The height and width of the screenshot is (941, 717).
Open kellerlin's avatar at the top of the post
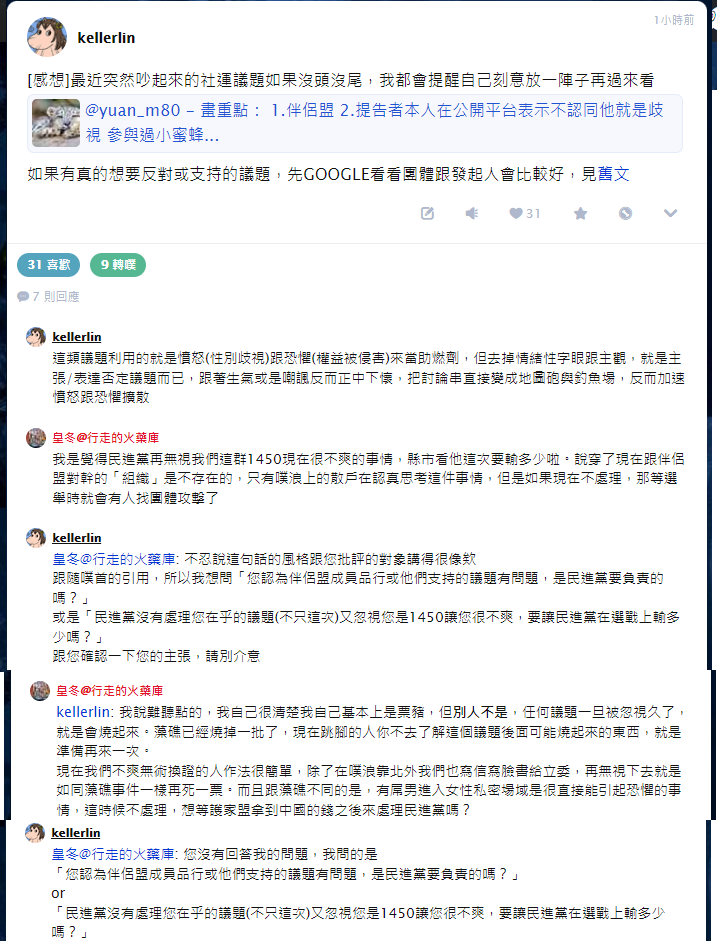click(47, 37)
